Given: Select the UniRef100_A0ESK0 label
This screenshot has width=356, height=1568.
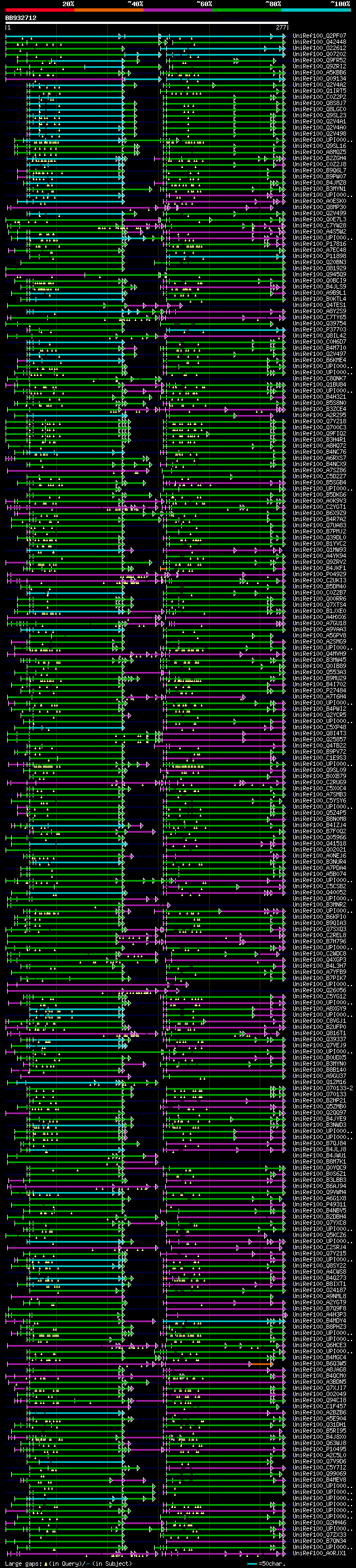Looking at the screenshot, I should (319, 201).
